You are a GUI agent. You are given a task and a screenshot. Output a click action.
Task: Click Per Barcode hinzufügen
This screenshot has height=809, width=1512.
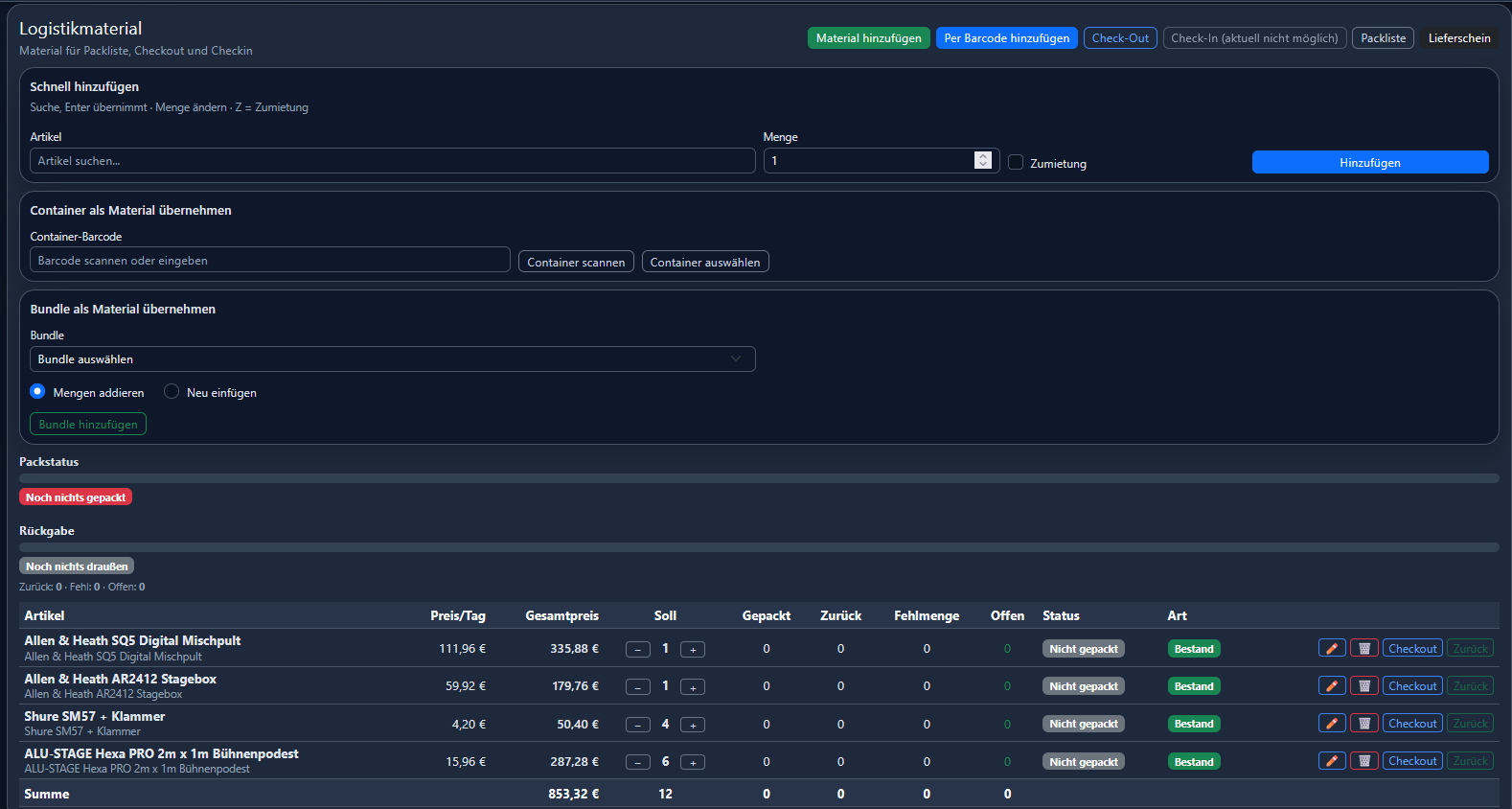tap(1007, 38)
